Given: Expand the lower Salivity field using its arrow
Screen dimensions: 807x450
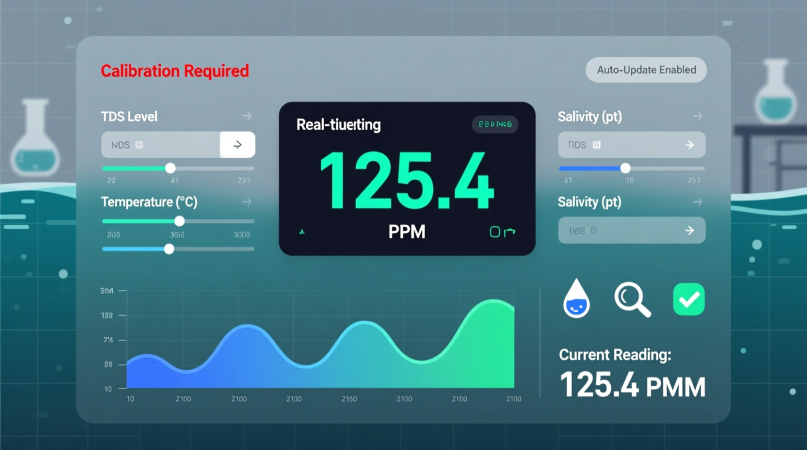Looking at the screenshot, I should 688,230.
